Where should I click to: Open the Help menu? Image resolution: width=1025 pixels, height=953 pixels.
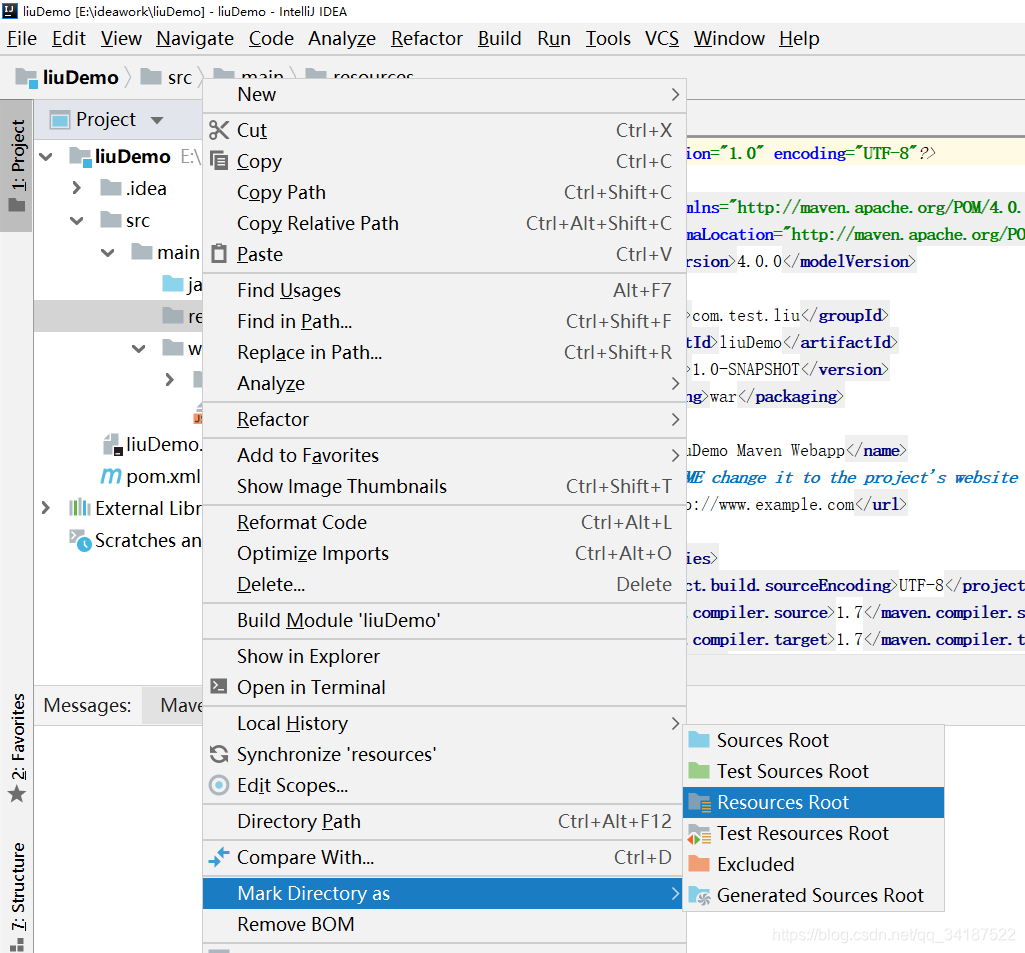point(799,39)
